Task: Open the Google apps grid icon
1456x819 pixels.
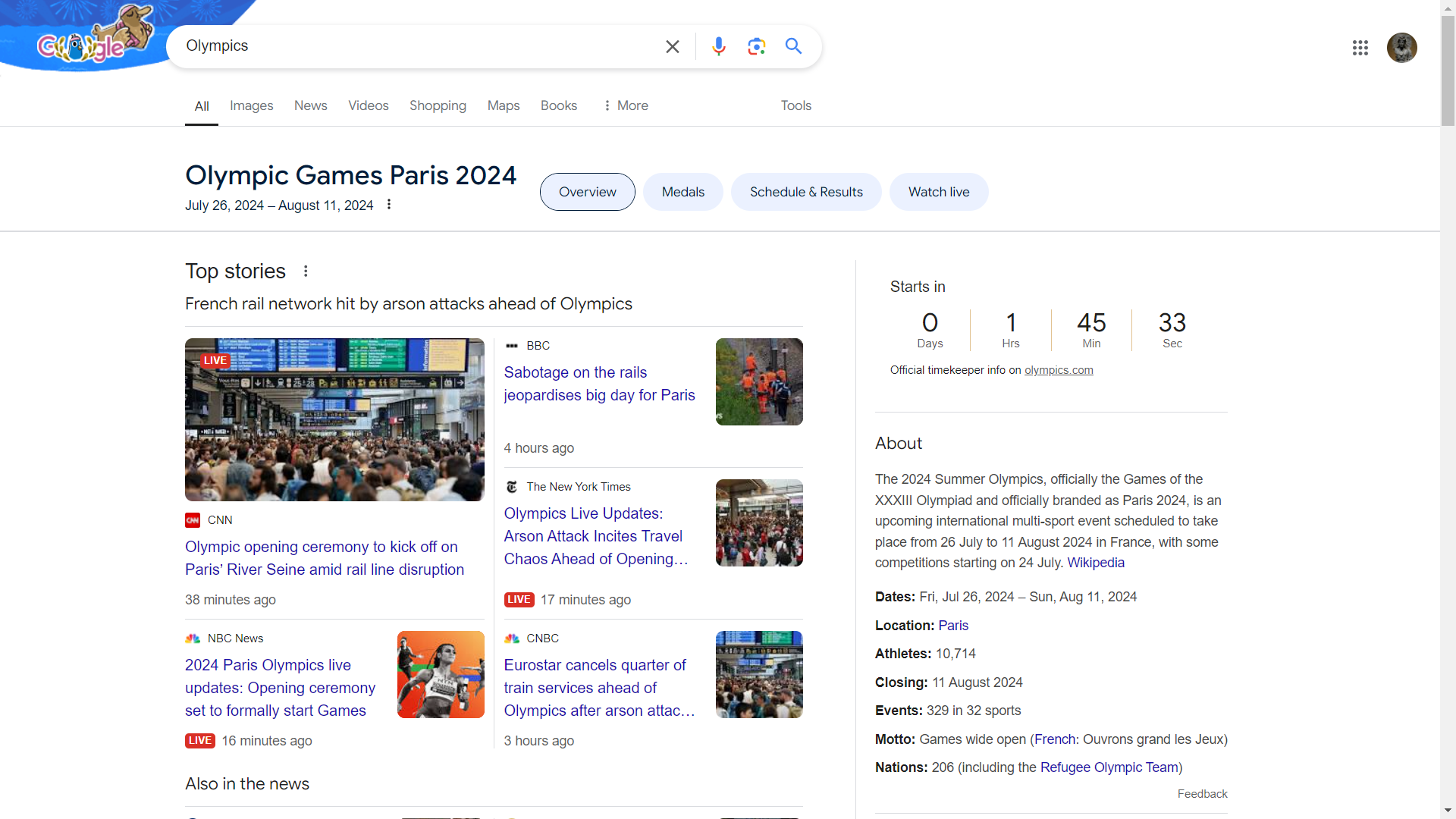Action: click(x=1360, y=48)
